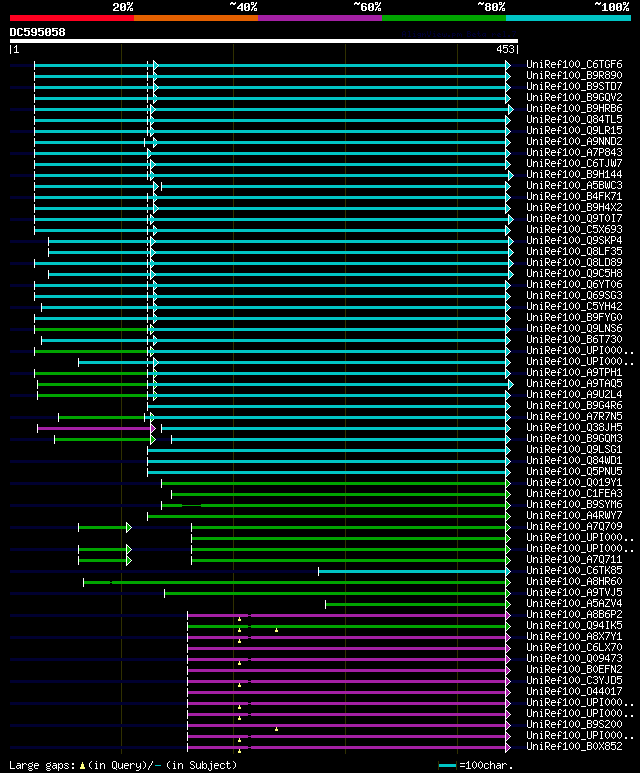This screenshot has width=640, height=773.
Task: Click UniRef100_C6LX70 label
Action: point(574,647)
